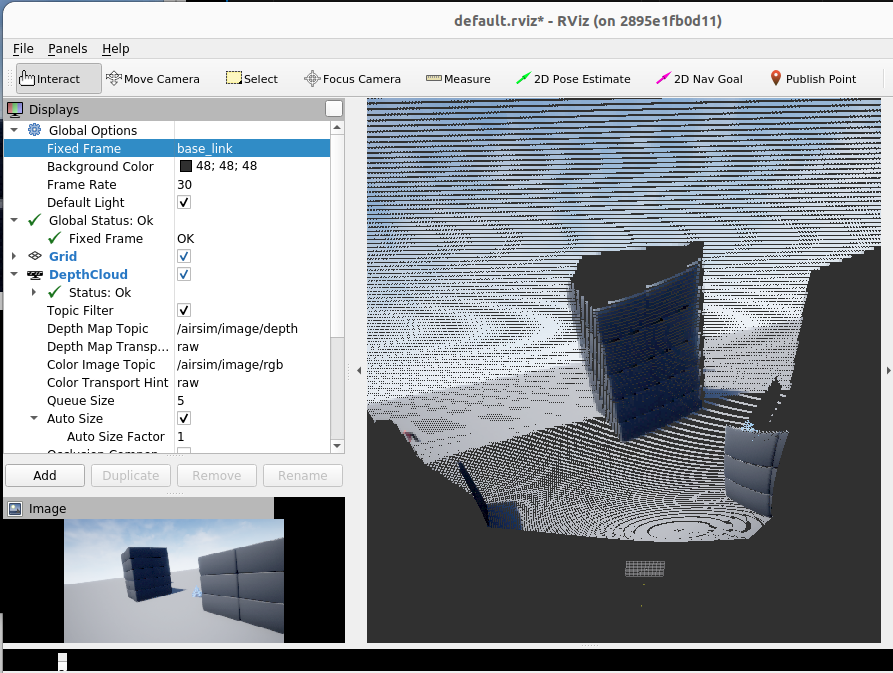Viewport: 893px width, 673px height.
Task: Click the Focus Camera tool
Action: (x=352, y=79)
